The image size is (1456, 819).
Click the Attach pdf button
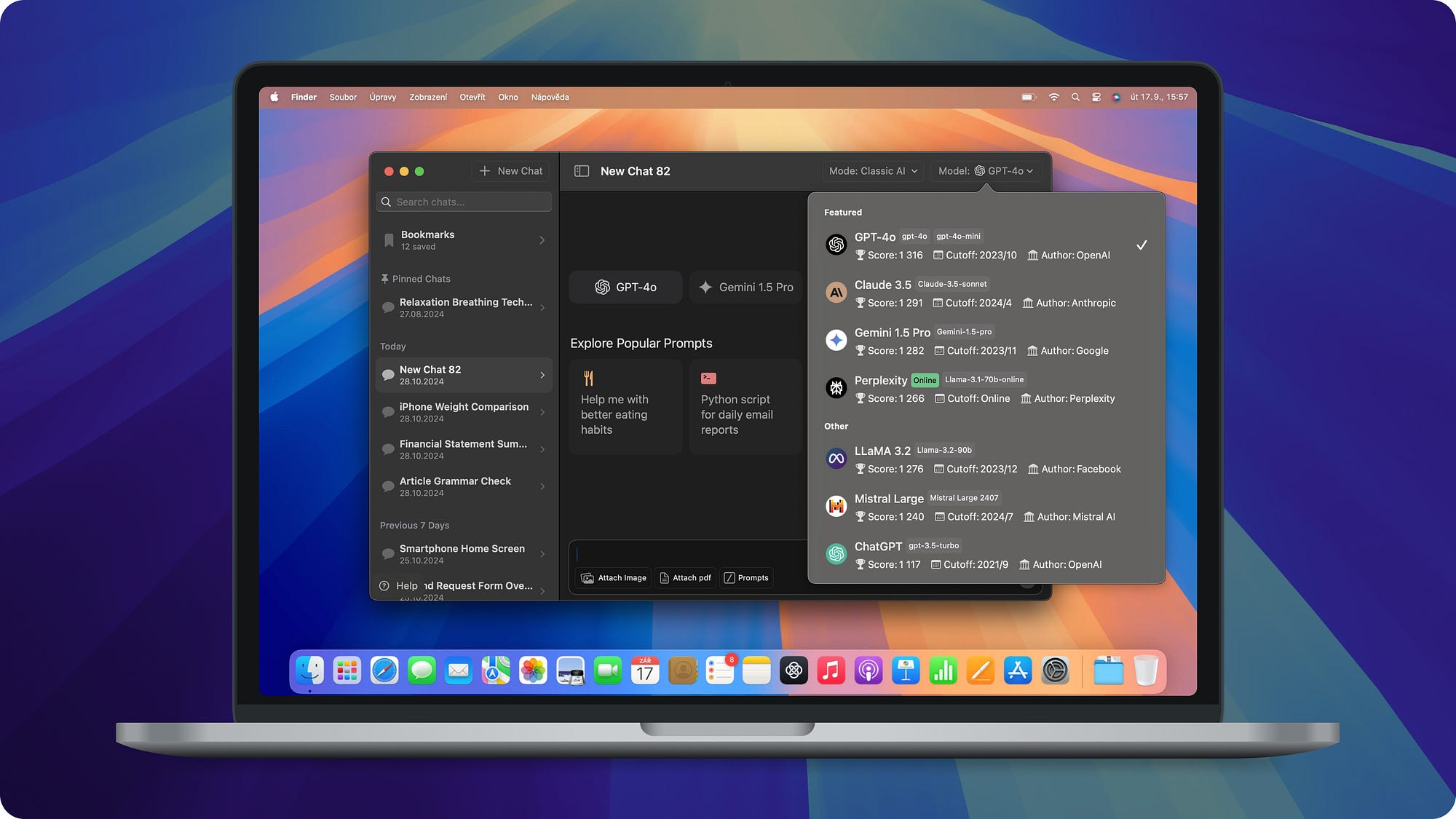(685, 578)
